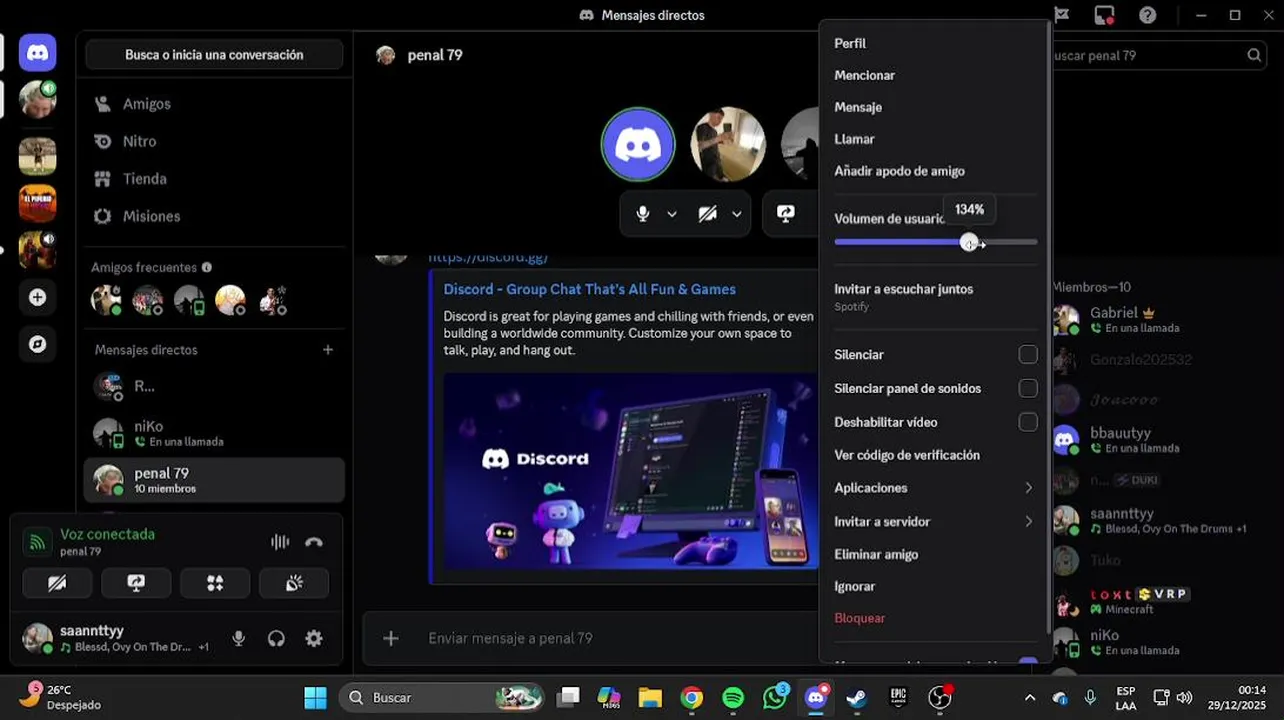Open the soundboard in voice panel

pos(294,583)
